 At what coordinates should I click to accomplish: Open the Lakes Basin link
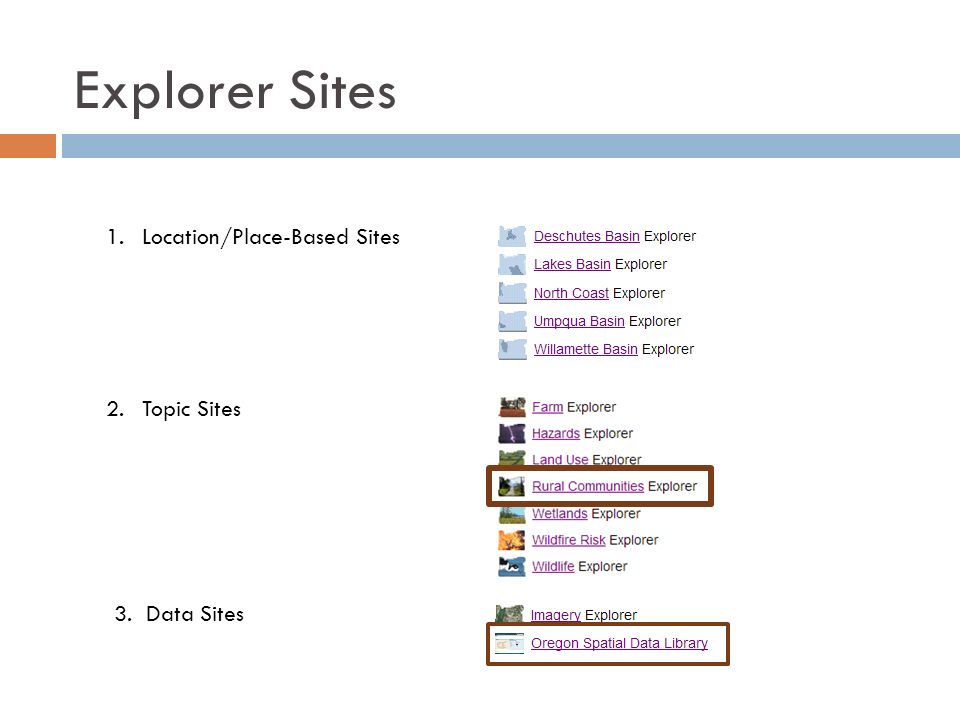pyautogui.click(x=572, y=264)
